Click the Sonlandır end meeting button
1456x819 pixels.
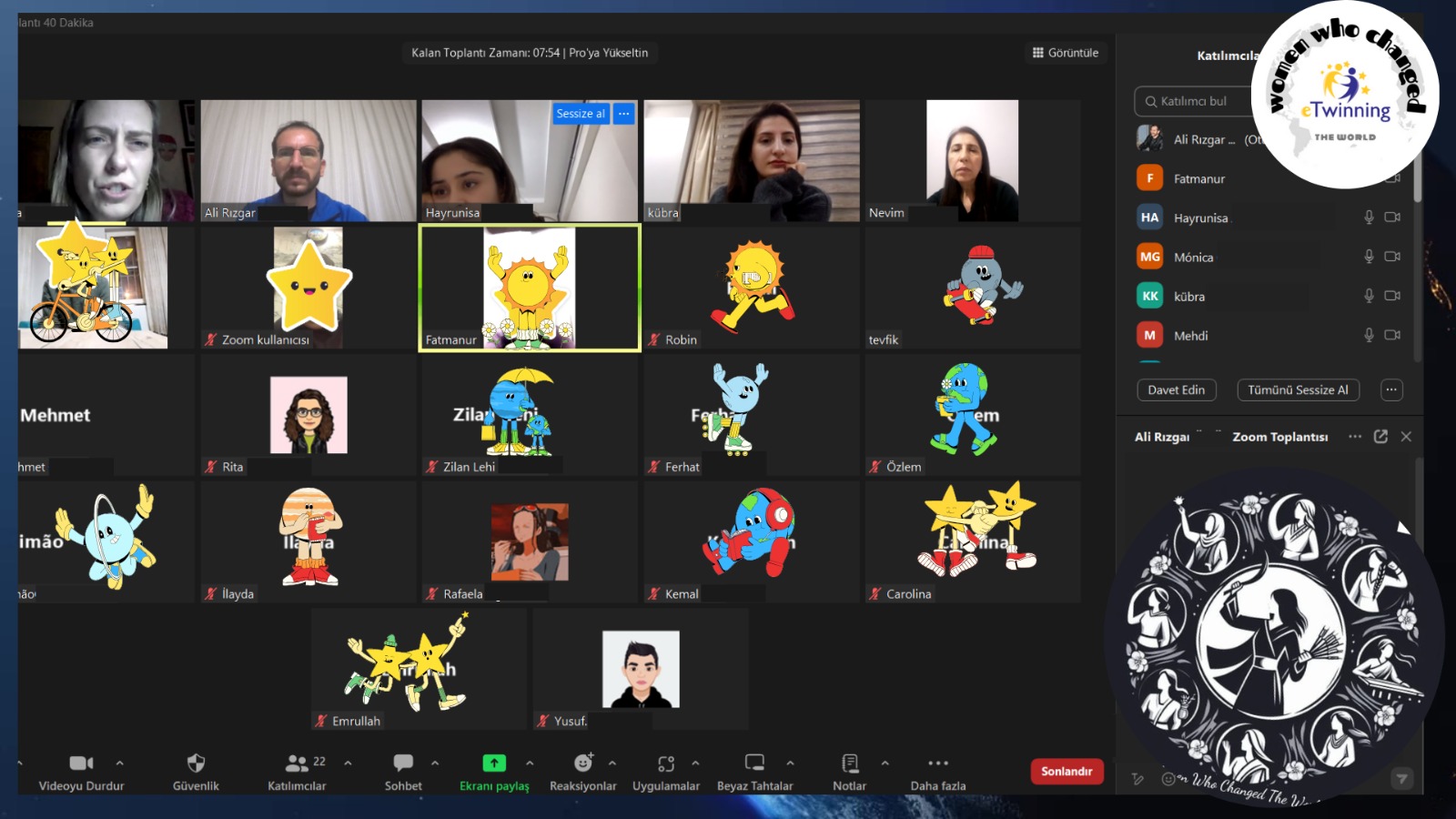[x=1067, y=771]
